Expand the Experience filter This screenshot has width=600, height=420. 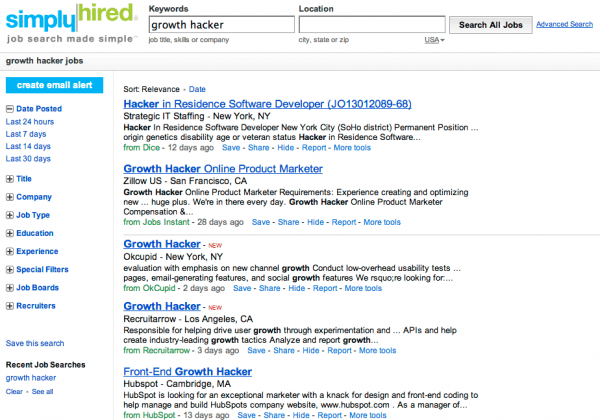[10, 251]
